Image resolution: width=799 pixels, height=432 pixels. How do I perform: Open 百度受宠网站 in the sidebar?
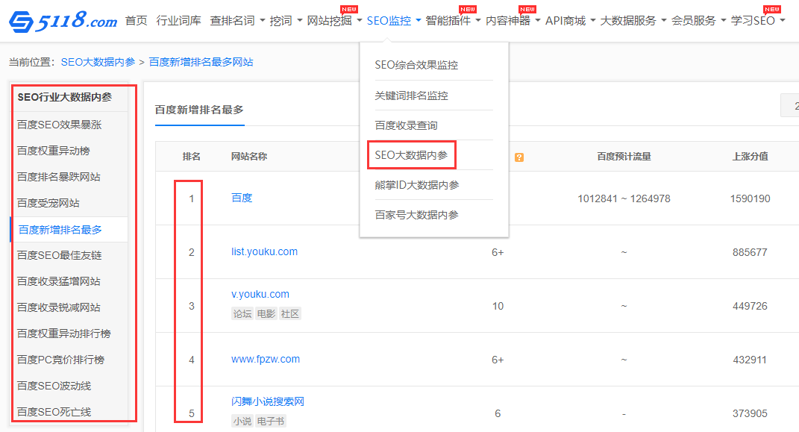tap(48, 203)
